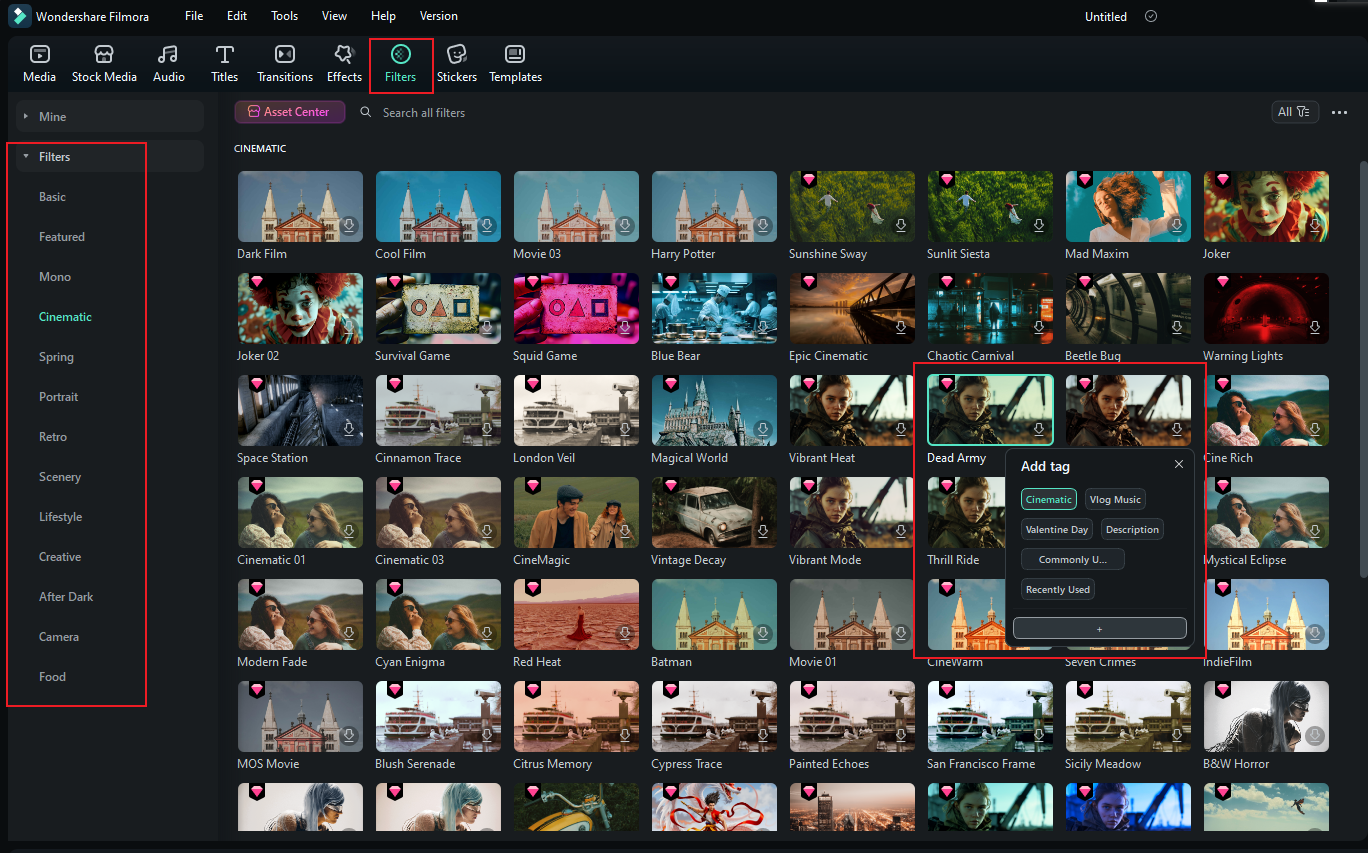This screenshot has height=853, width=1368.
Task: Download the Cool Film filter
Action: coord(487,226)
